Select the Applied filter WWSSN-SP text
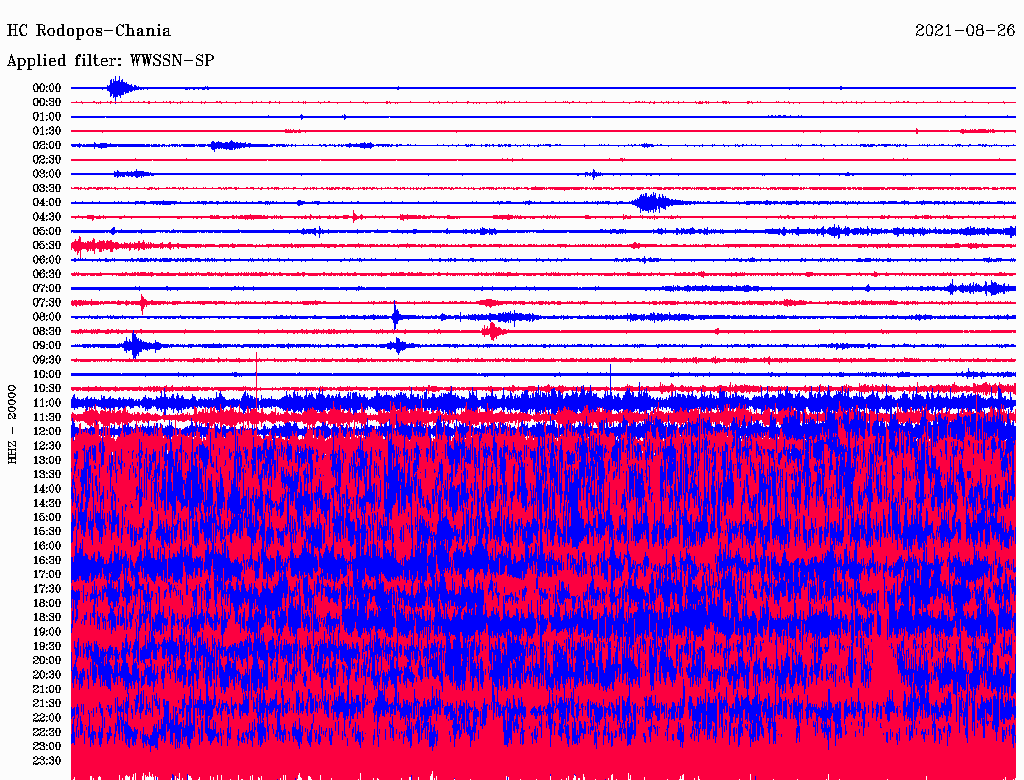This screenshot has width=1024, height=780. click(x=110, y=61)
